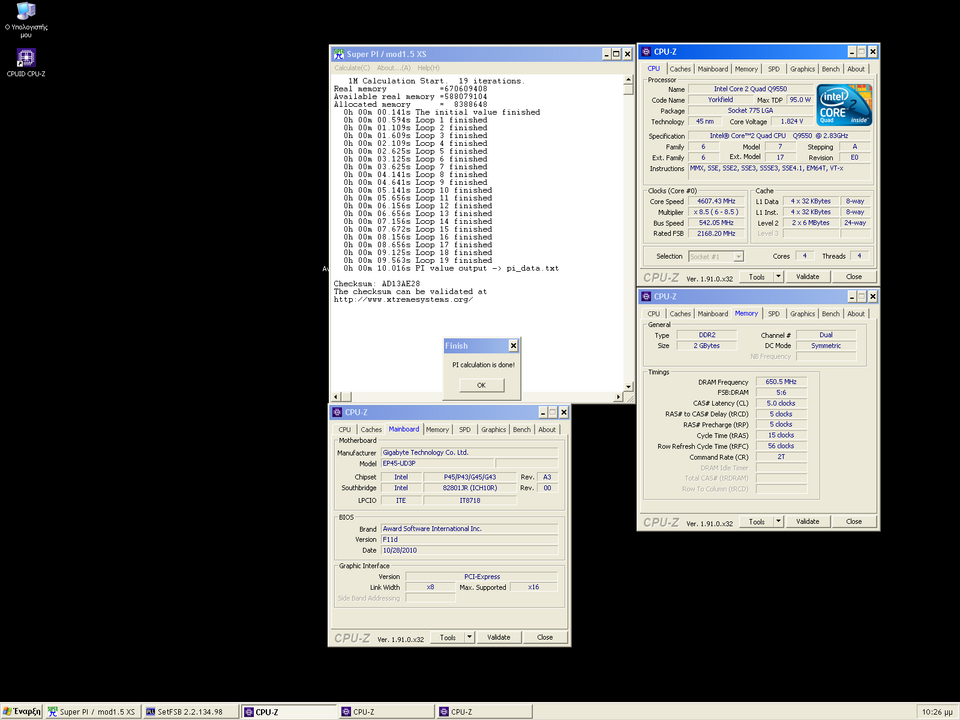The image size is (960, 720).
Task: Click the Close button in CPU-Z Memory timings window
Action: 854,522
